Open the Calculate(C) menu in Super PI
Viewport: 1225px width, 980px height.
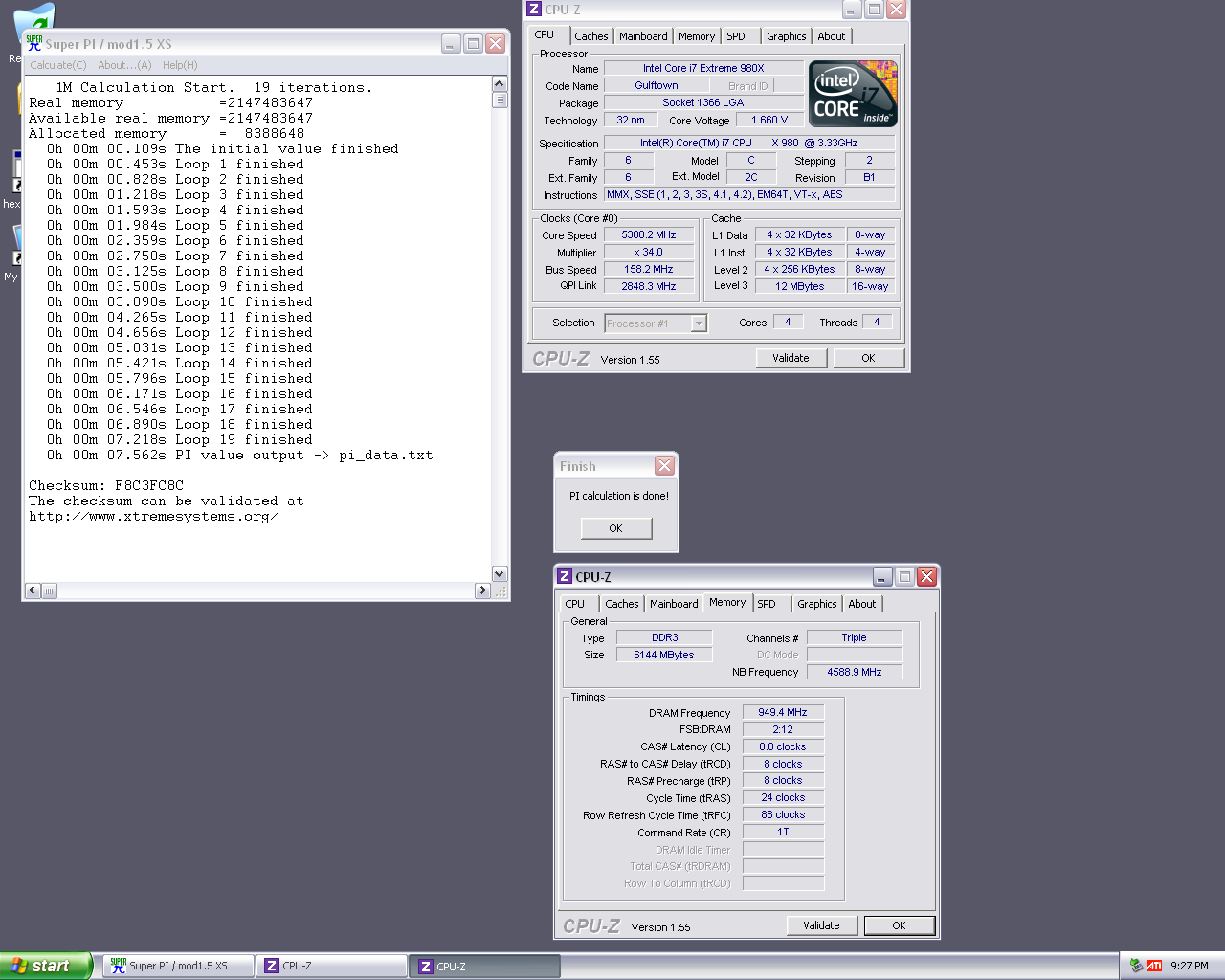click(57, 65)
